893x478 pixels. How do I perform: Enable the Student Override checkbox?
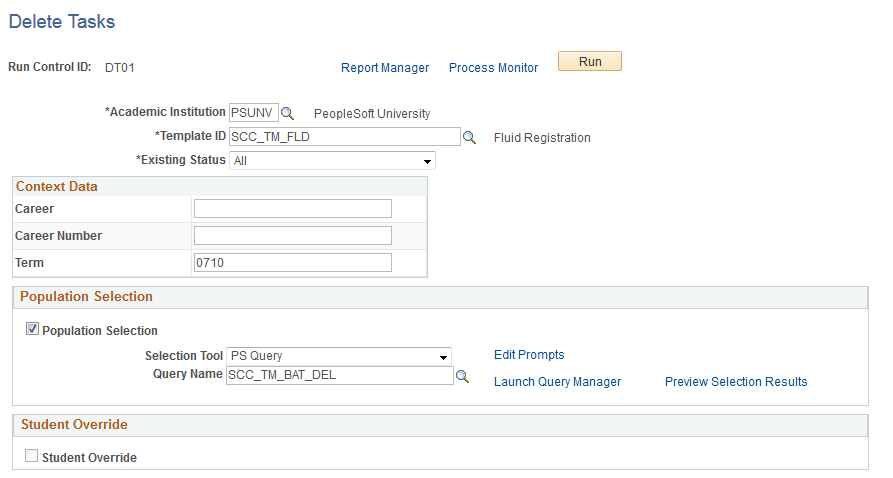32,455
